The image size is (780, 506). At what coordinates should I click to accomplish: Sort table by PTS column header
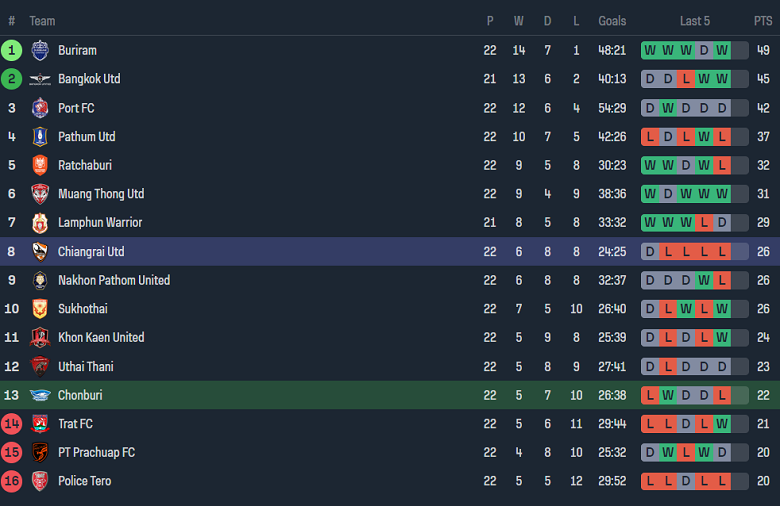[763, 21]
